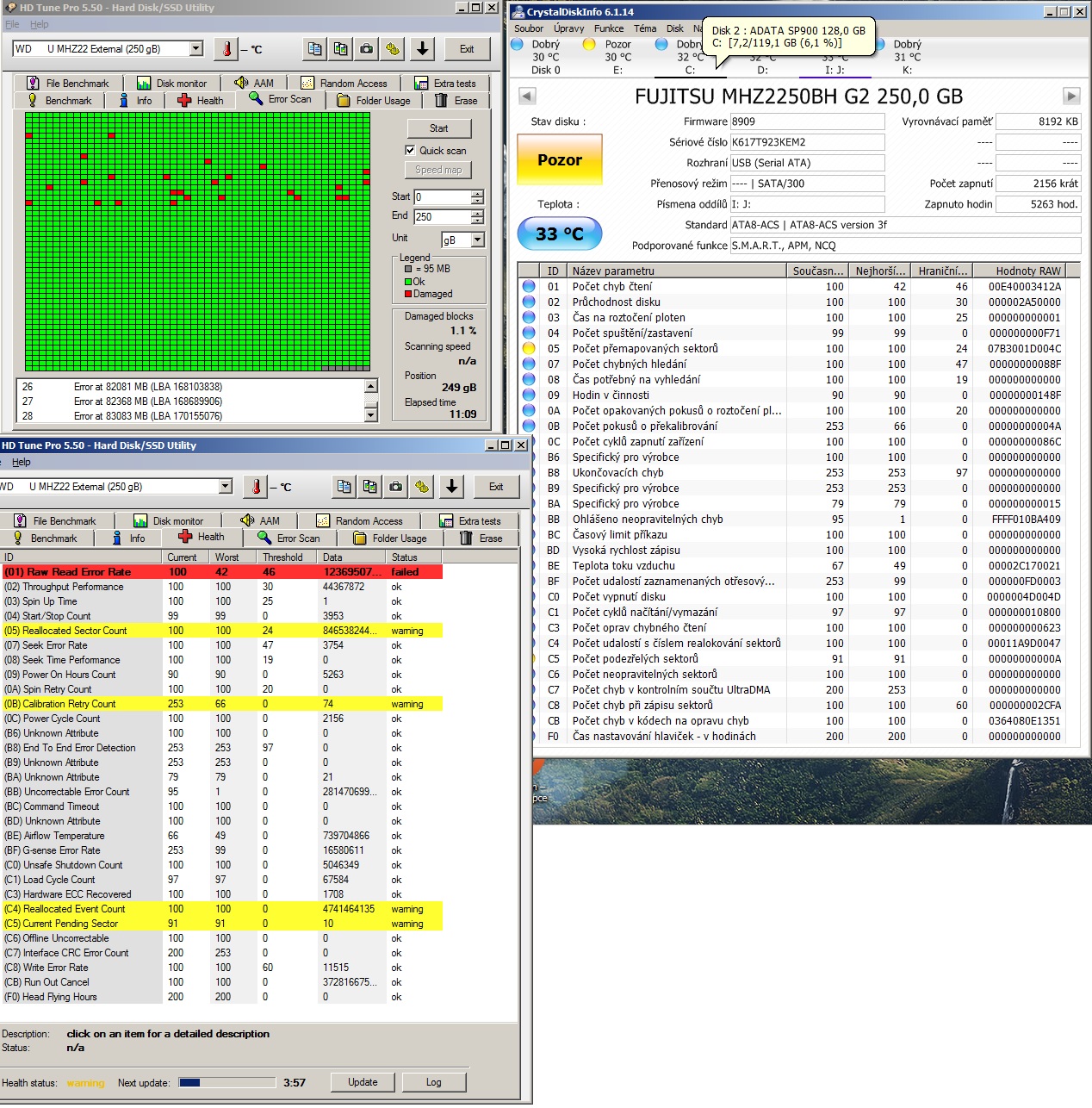The image size is (1092, 1108).
Task: Open AAM tab in upper HD Tune window
Action: click(254, 84)
